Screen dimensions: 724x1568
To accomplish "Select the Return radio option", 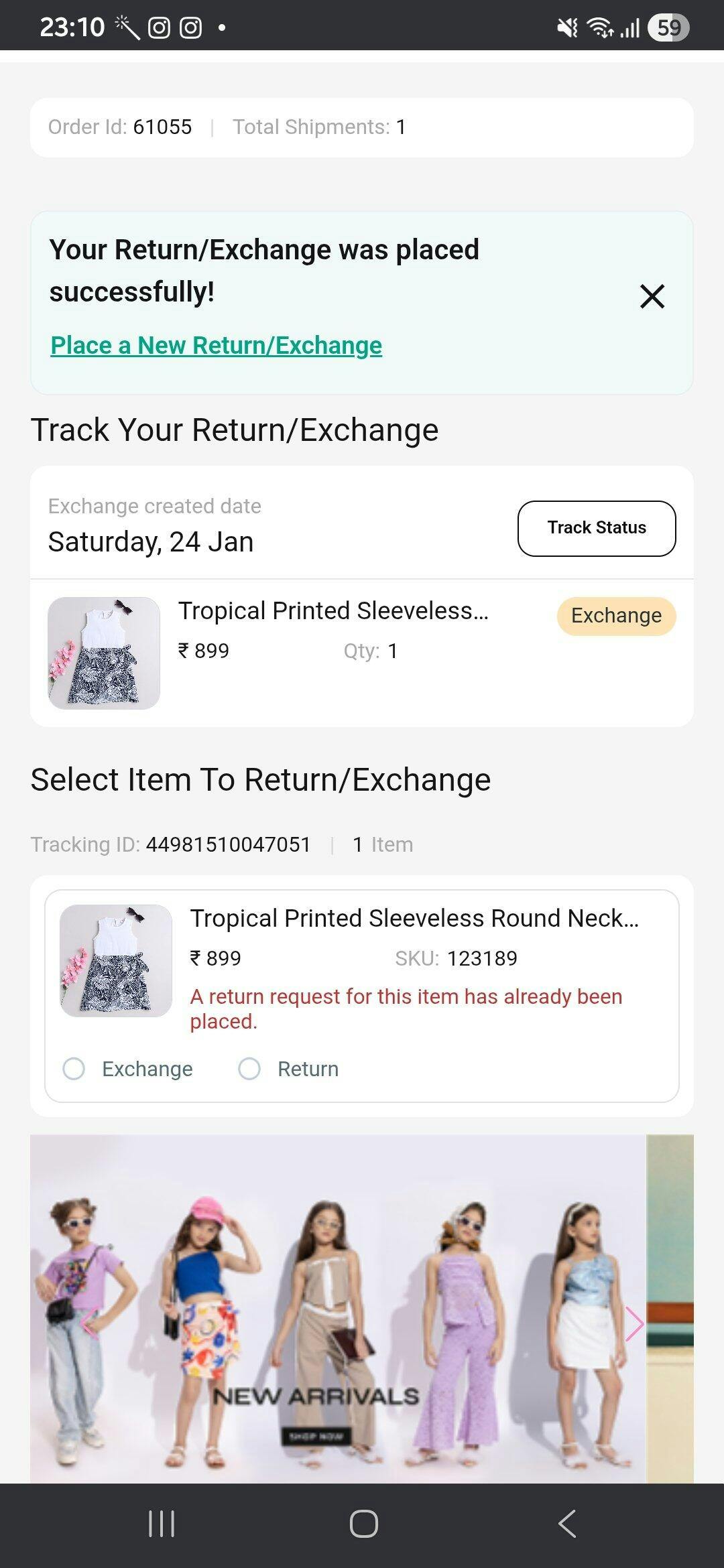I will (249, 1069).
